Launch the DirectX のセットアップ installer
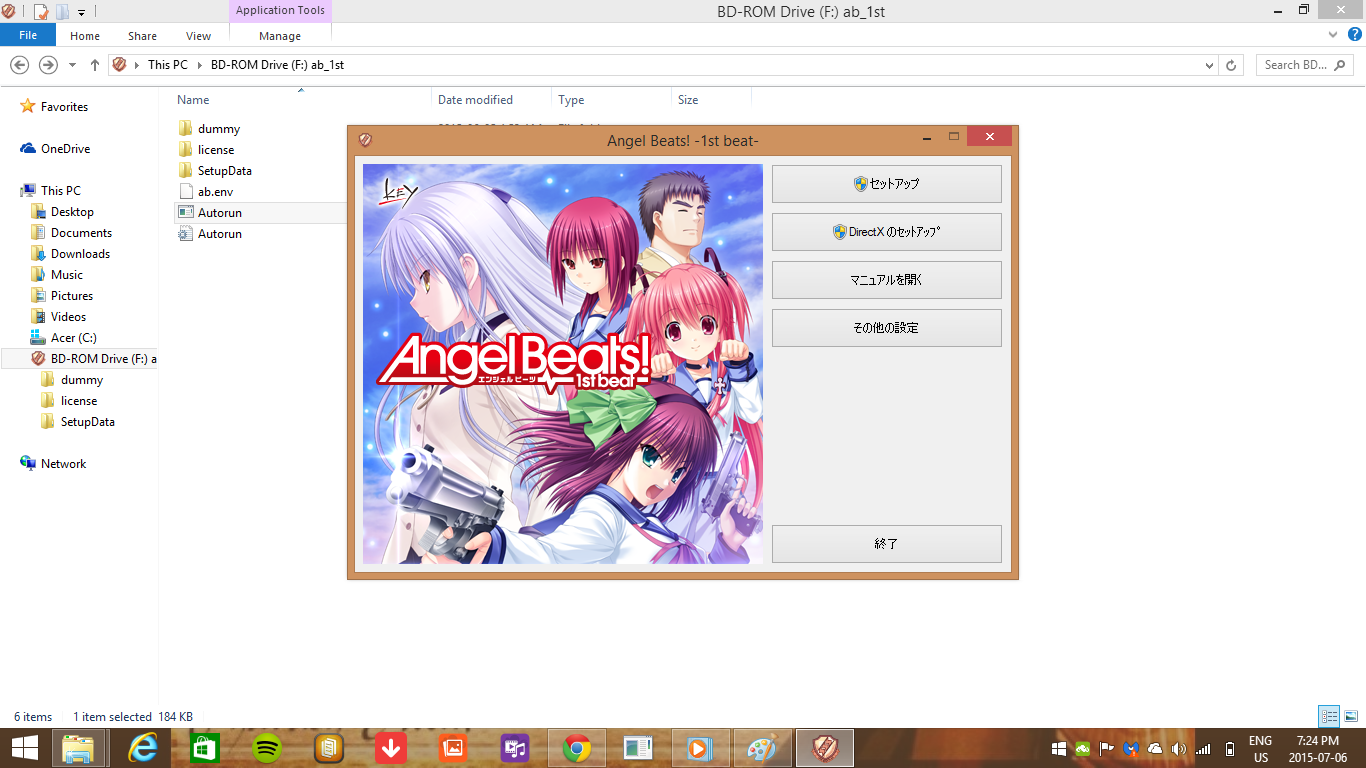The width and height of the screenshot is (1366, 768). (886, 232)
